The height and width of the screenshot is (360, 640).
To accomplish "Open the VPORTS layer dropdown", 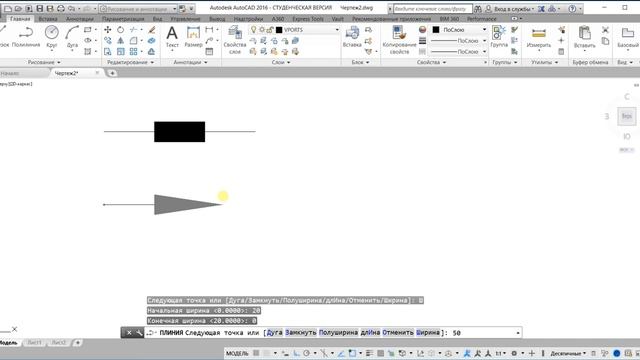I will pyautogui.click(x=337, y=30).
